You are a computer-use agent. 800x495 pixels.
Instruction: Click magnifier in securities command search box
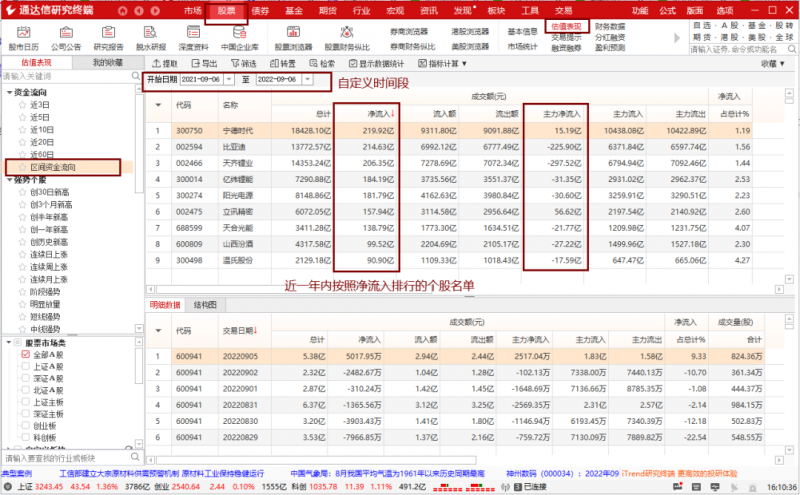point(792,49)
